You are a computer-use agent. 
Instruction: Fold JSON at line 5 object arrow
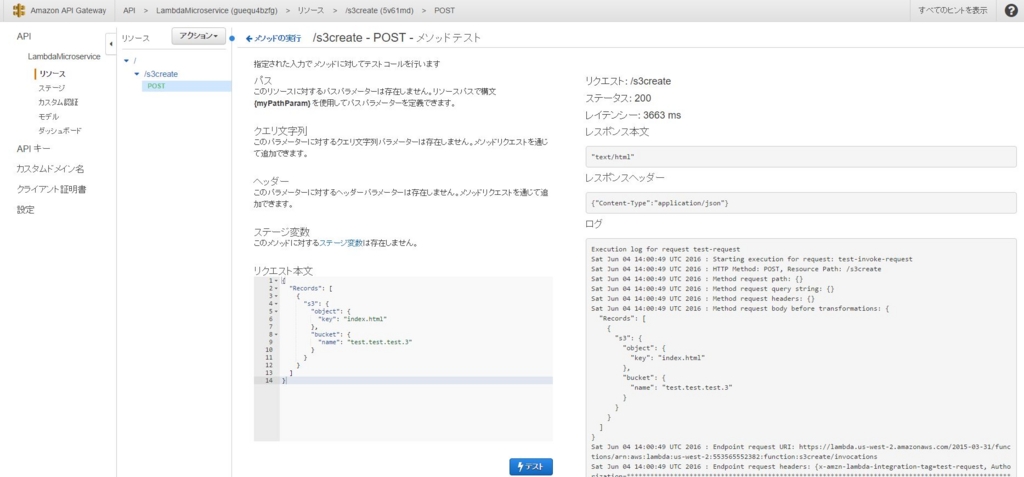tap(276, 311)
